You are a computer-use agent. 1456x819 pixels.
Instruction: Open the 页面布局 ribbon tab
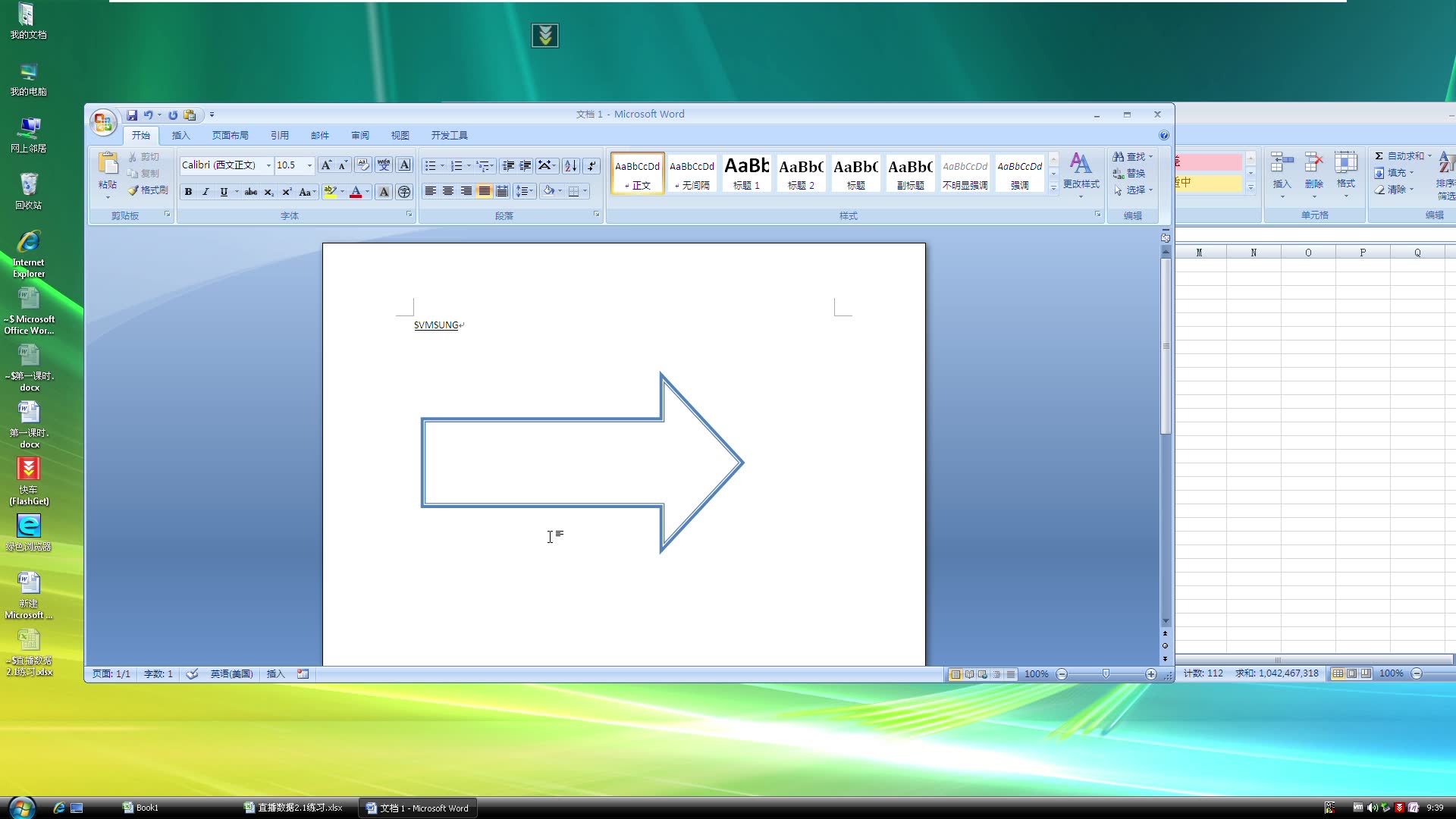(230, 136)
